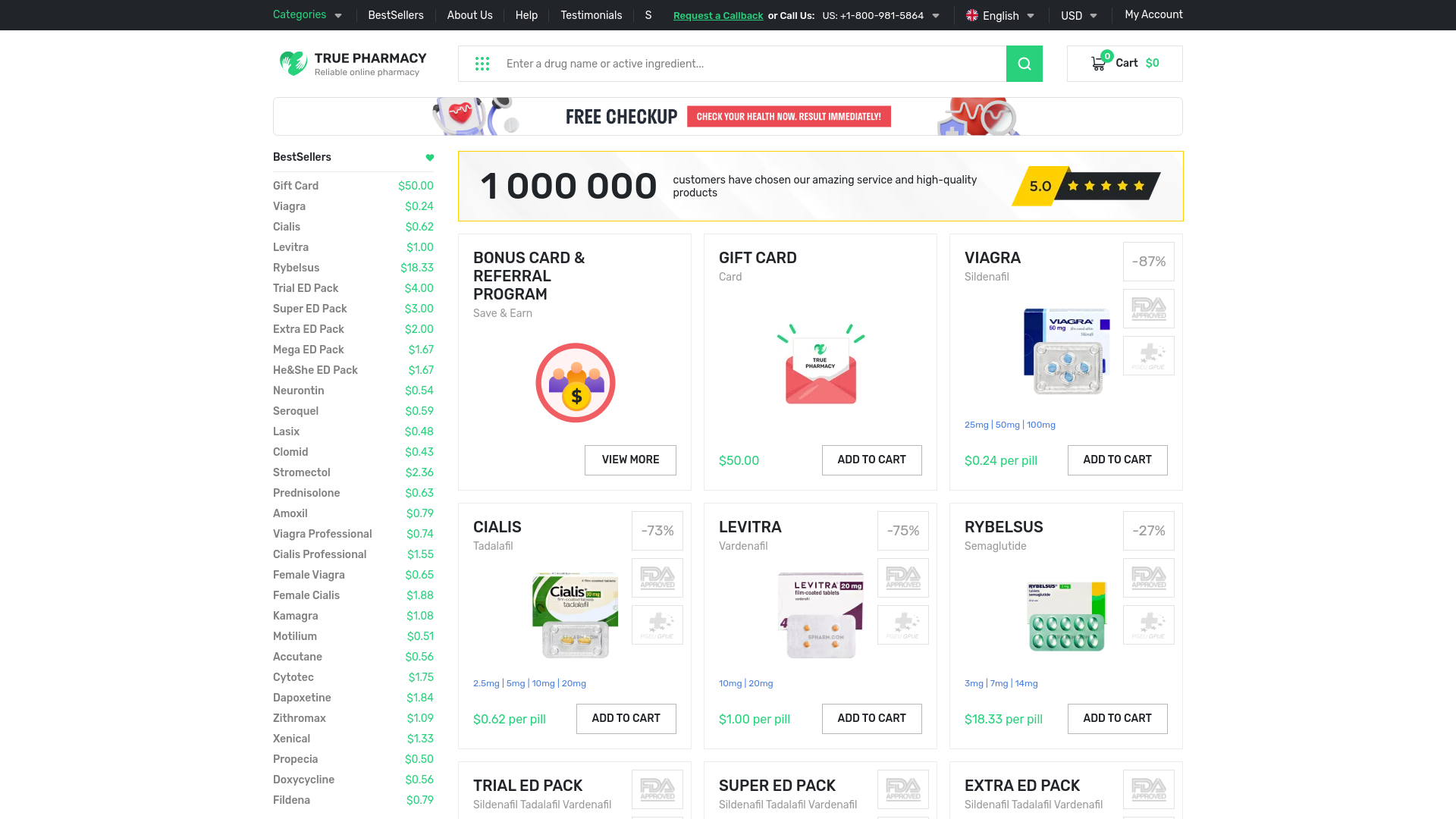Click the Levitra product box image
This screenshot has width=1456, height=819.
(x=821, y=615)
